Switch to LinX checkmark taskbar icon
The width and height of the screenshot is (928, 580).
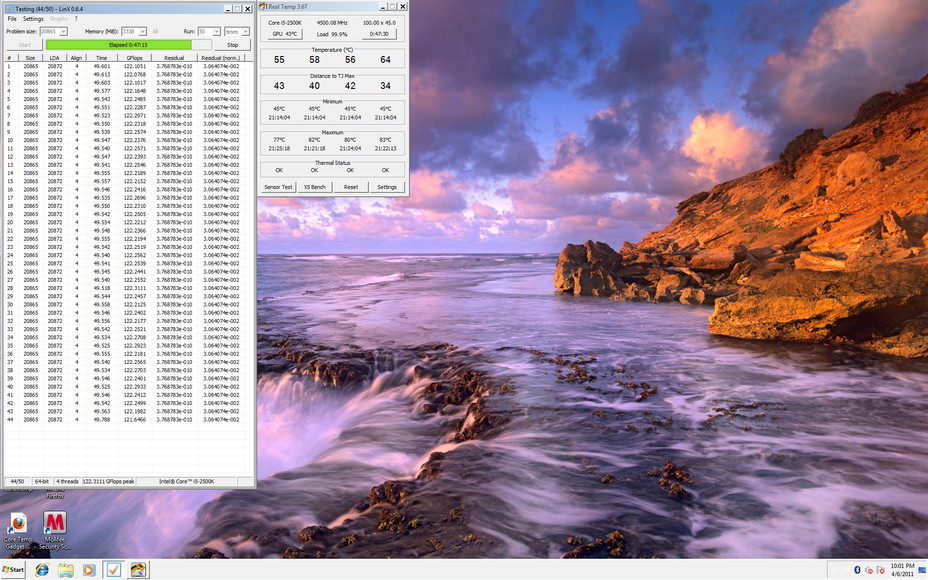pos(113,570)
